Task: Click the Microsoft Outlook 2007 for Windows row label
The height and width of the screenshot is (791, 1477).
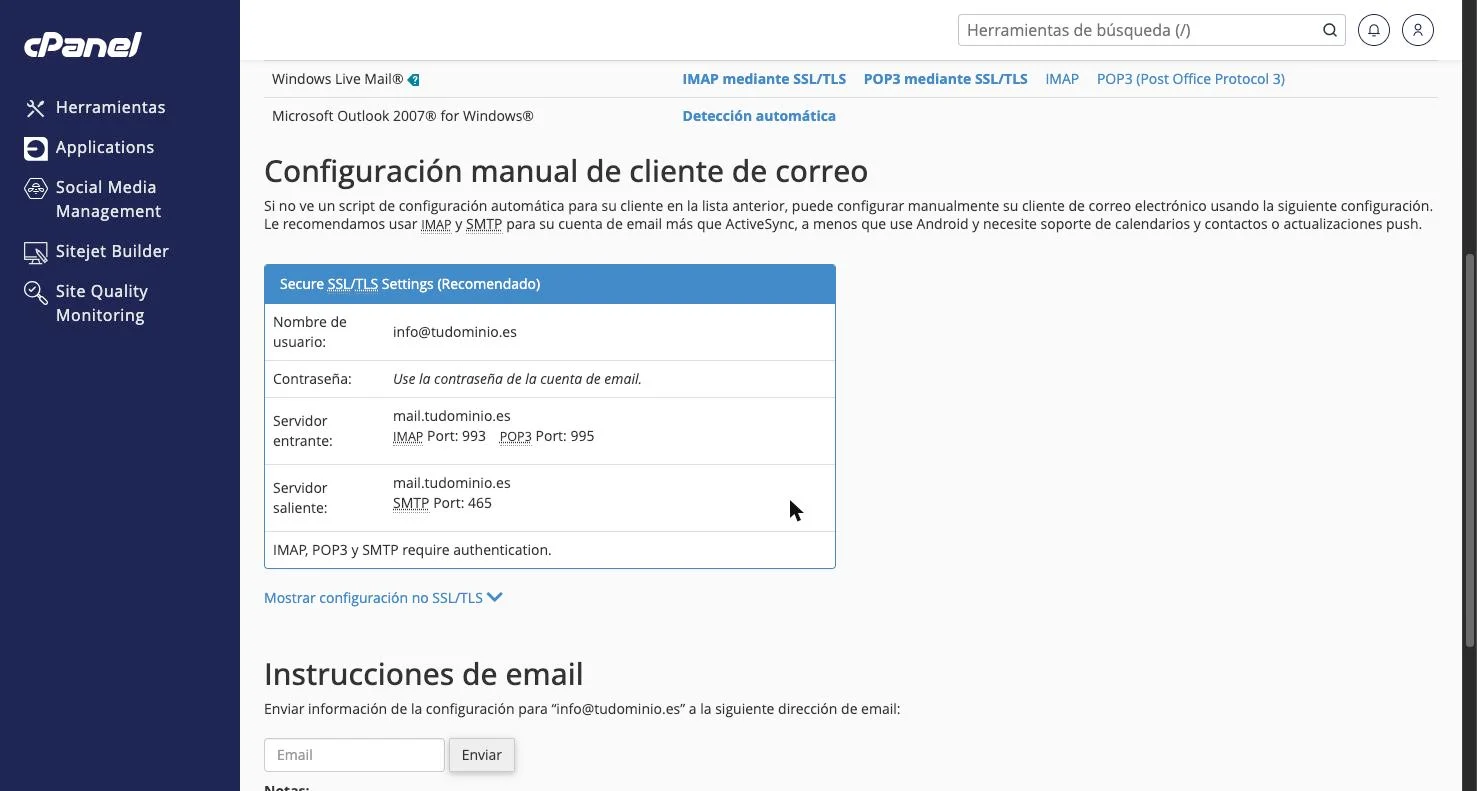Action: (x=403, y=116)
